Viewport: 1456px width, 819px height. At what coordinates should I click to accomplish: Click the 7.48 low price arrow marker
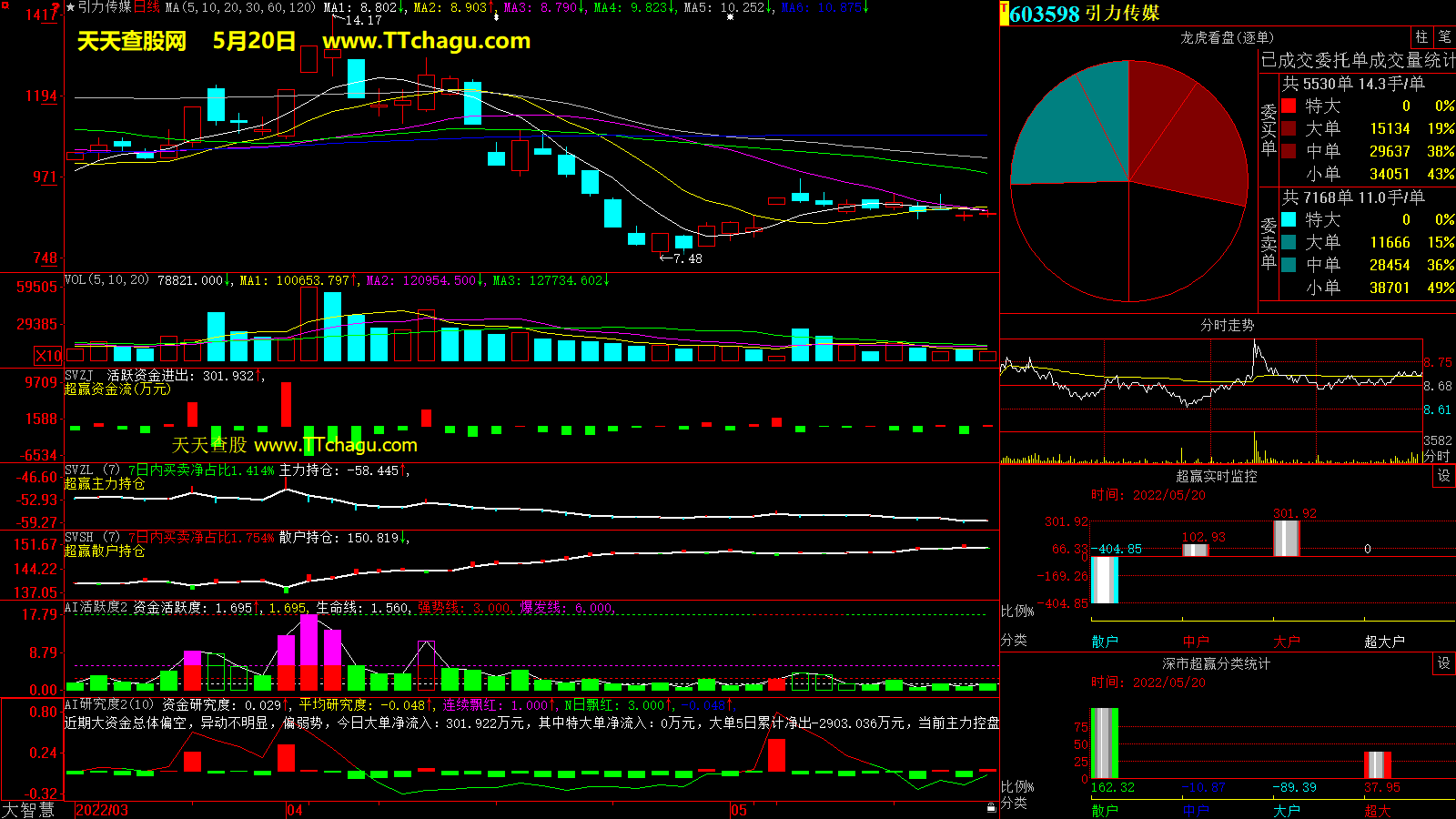[x=681, y=258]
